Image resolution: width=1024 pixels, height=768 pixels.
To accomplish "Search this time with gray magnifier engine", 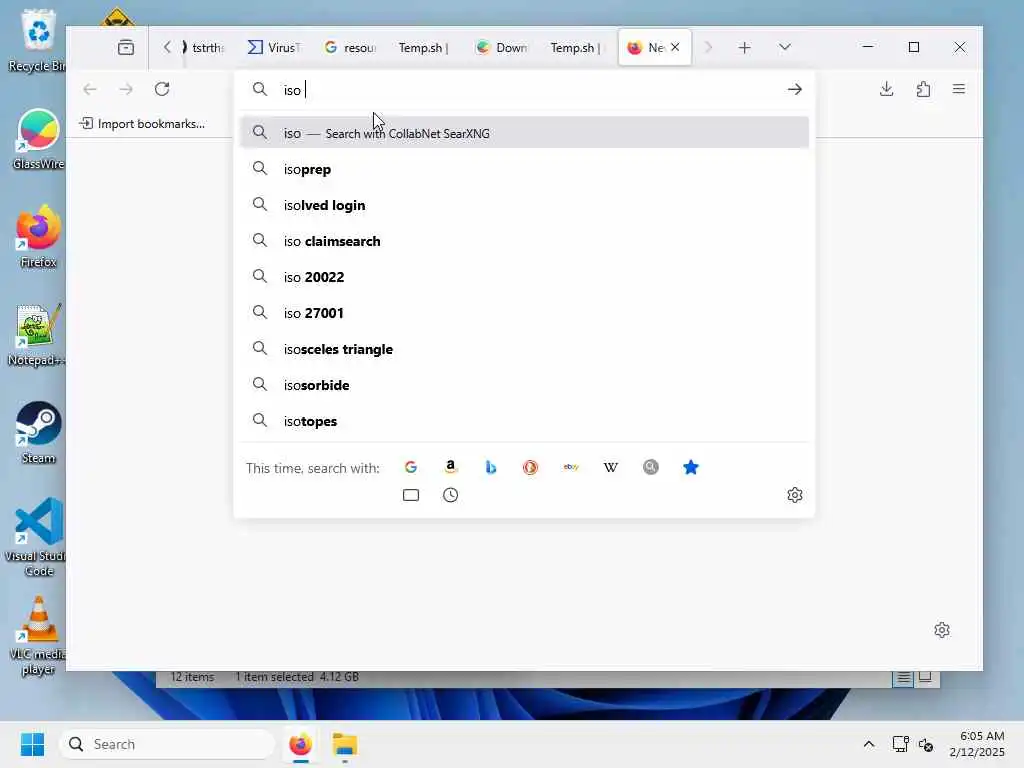I will click(x=650, y=467).
